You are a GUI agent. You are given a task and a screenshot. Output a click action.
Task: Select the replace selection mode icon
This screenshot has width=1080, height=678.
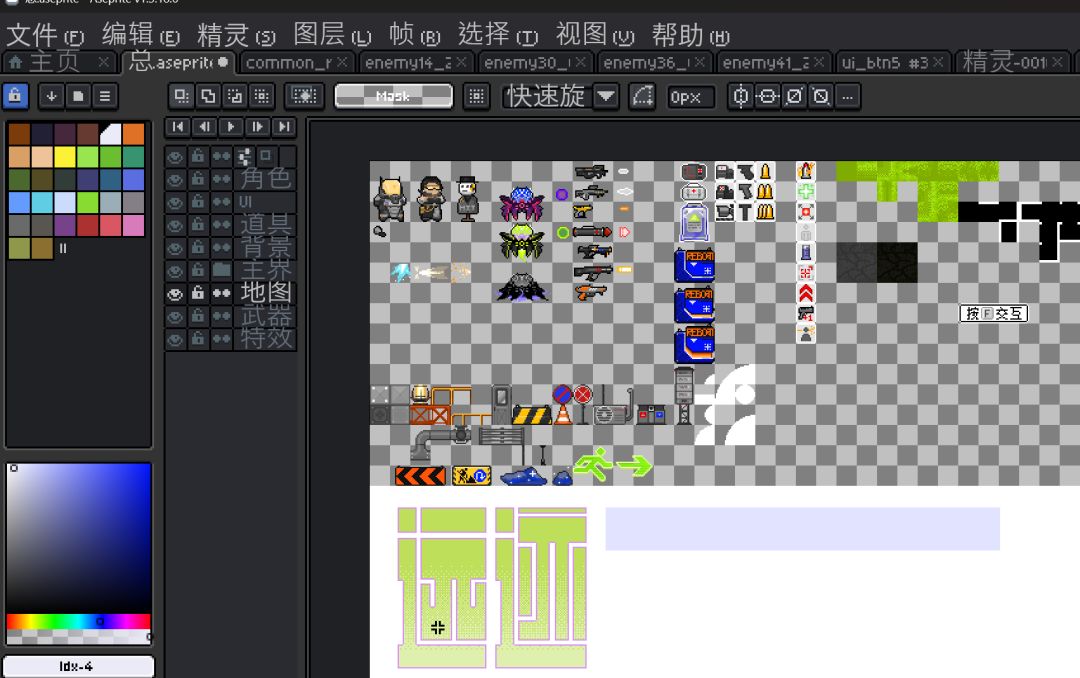[181, 96]
